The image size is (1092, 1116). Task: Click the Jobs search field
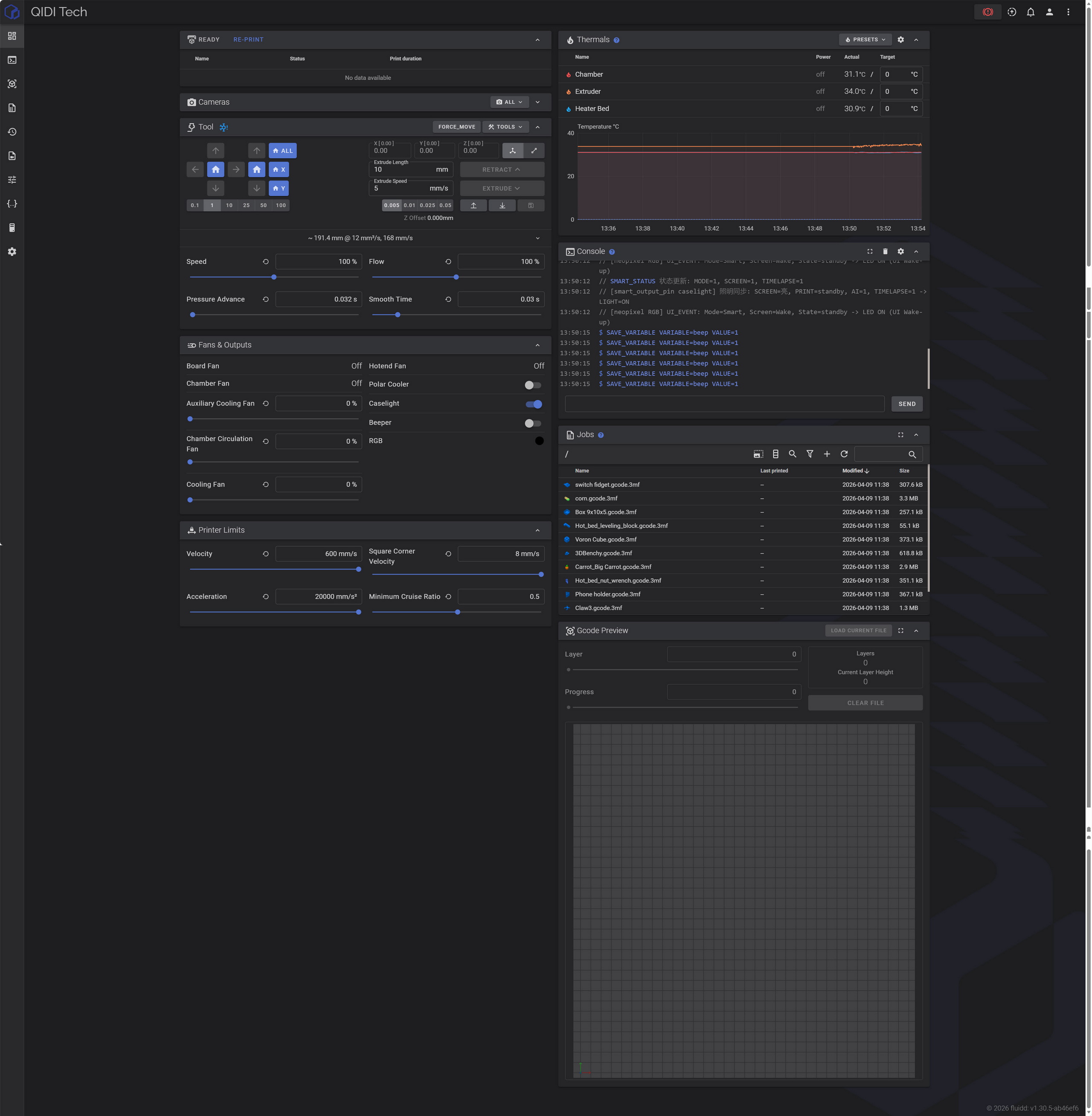click(889, 454)
